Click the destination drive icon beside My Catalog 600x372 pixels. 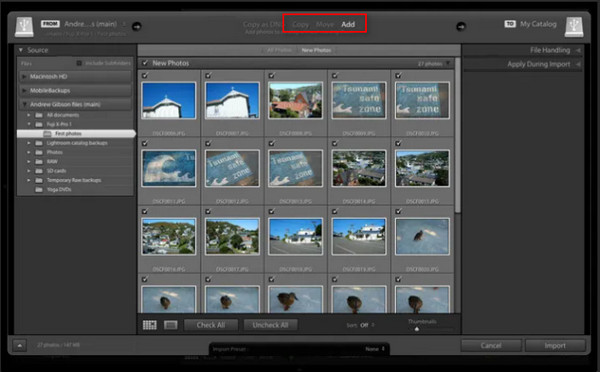[574, 26]
